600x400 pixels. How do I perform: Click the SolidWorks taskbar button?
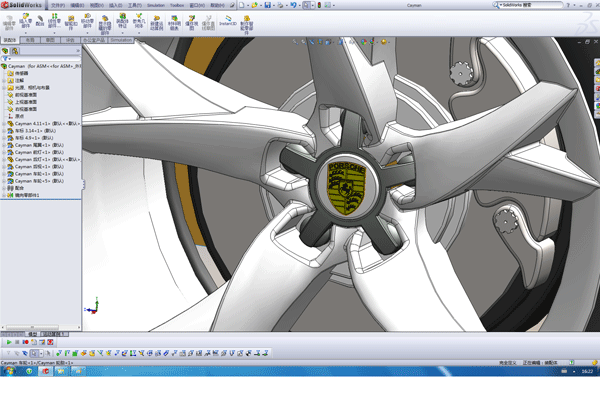click(45, 371)
